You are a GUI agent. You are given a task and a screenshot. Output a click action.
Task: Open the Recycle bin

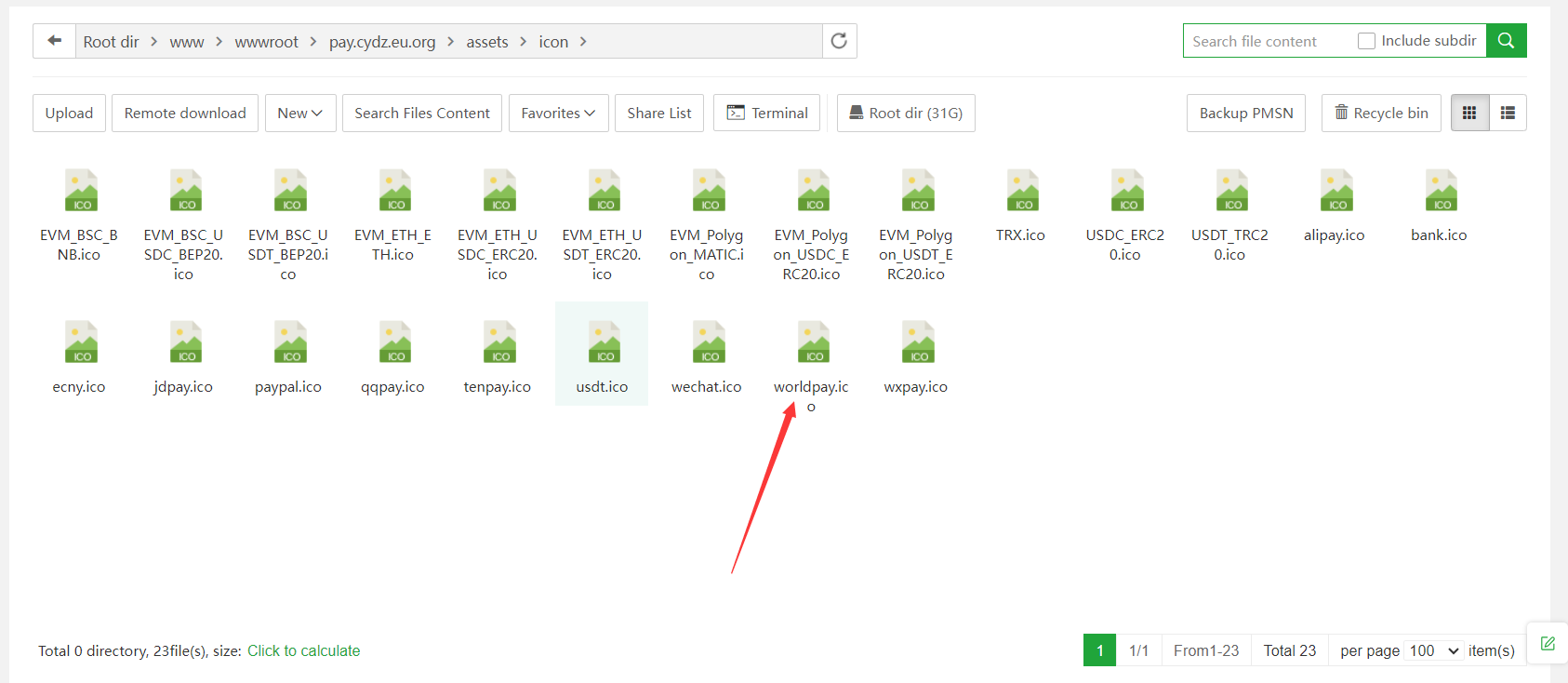point(1381,113)
